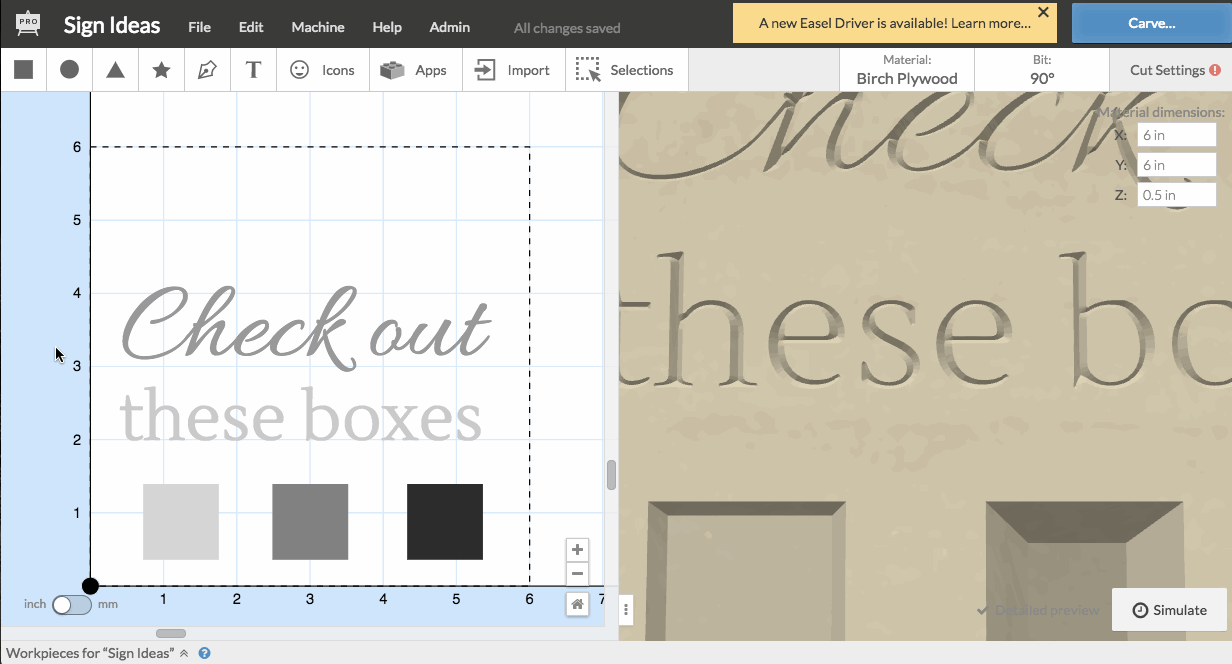Select the square shape tool
The width and height of the screenshot is (1232, 664).
click(23, 70)
